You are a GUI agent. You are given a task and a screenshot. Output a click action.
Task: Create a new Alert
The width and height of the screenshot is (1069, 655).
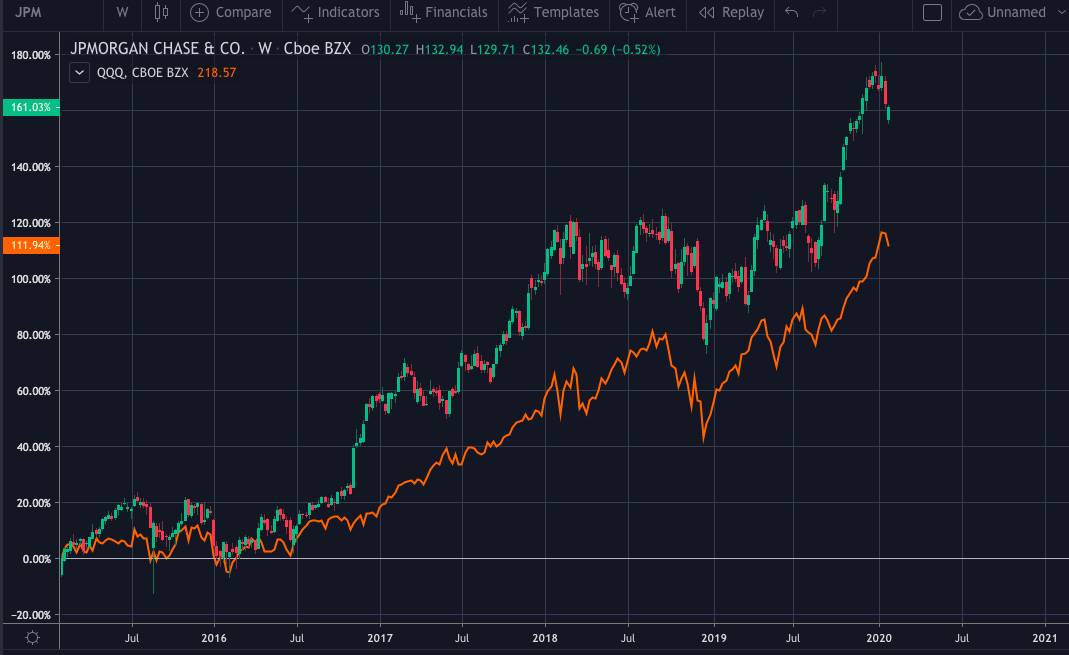[x=648, y=12]
